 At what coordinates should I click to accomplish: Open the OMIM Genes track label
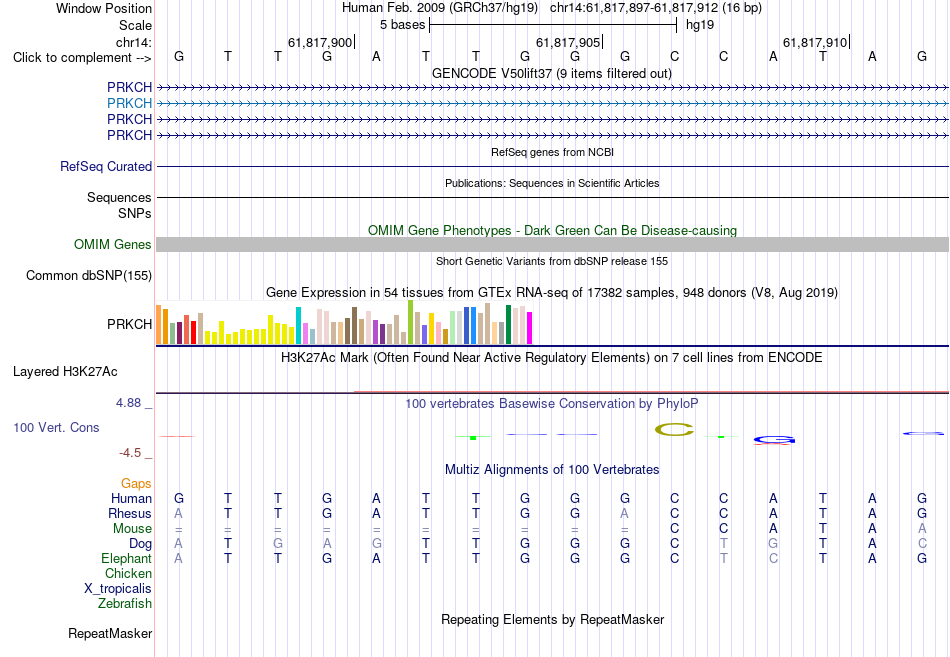[x=113, y=244]
